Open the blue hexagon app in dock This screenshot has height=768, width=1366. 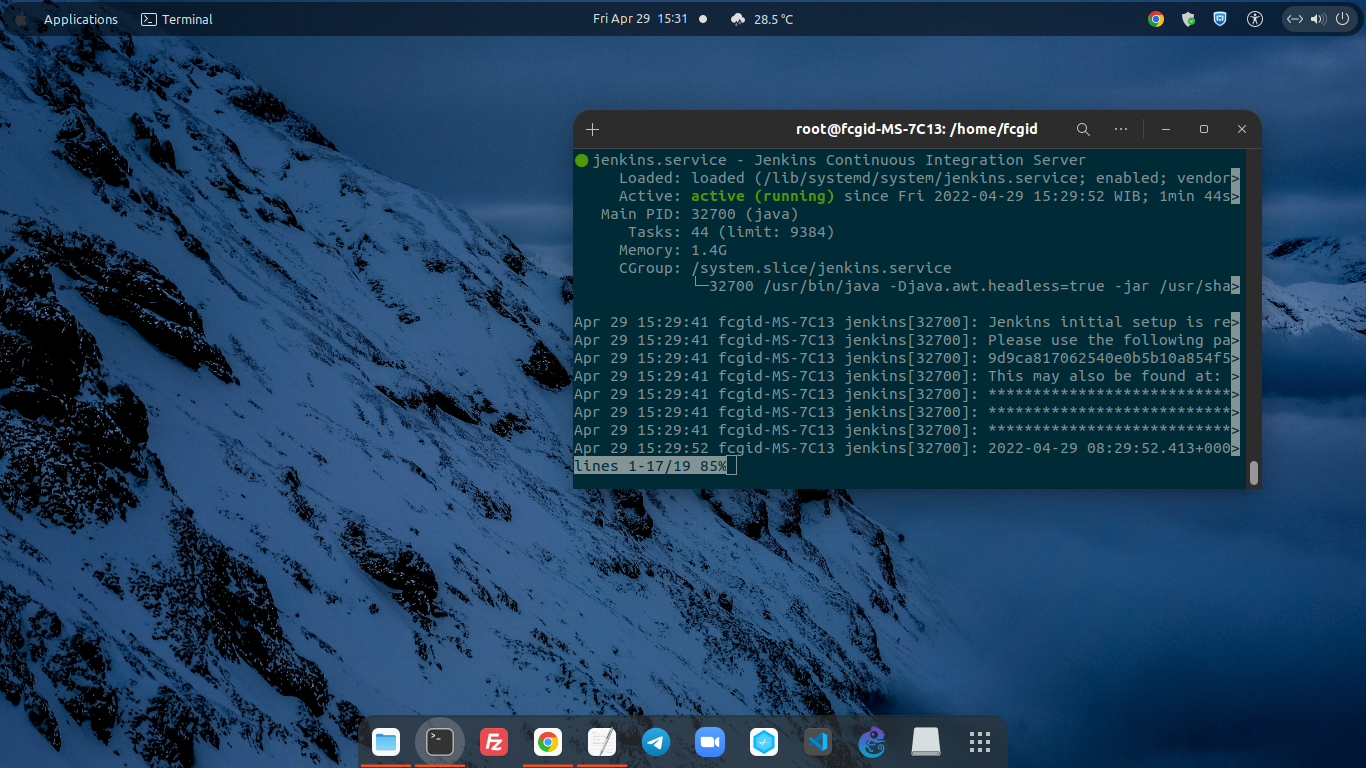[764, 742]
